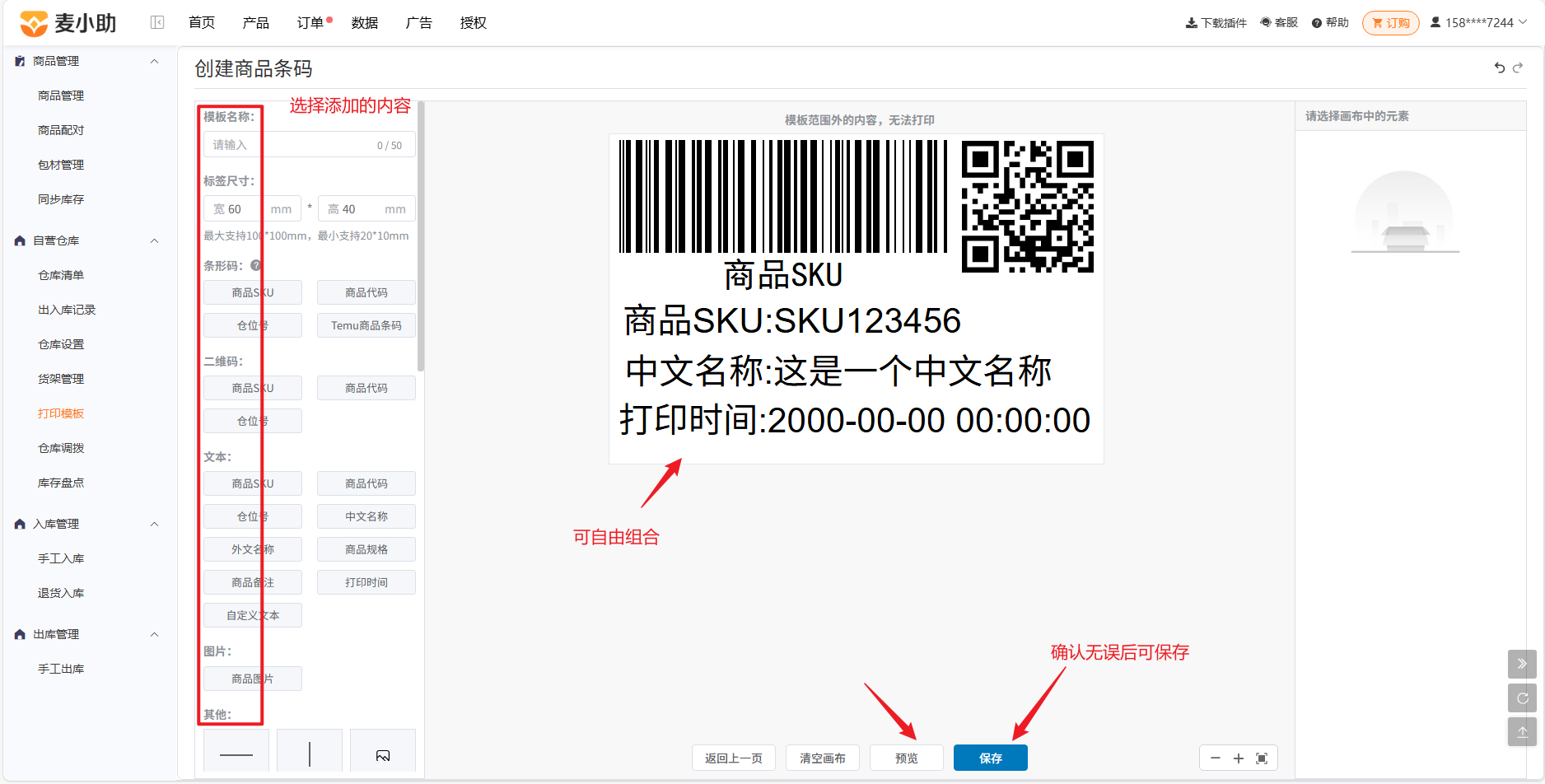Collapse the 商品管理 sidebar group

[154, 61]
